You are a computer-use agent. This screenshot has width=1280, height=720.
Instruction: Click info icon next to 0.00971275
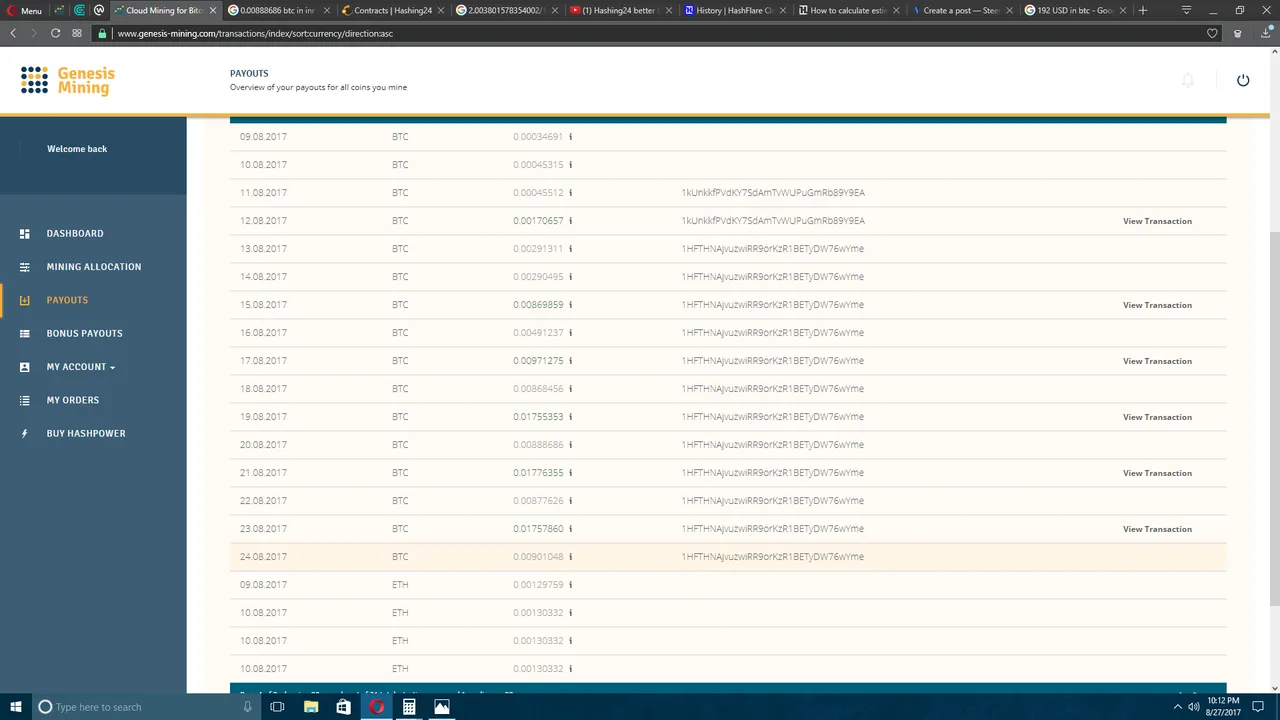pos(571,361)
